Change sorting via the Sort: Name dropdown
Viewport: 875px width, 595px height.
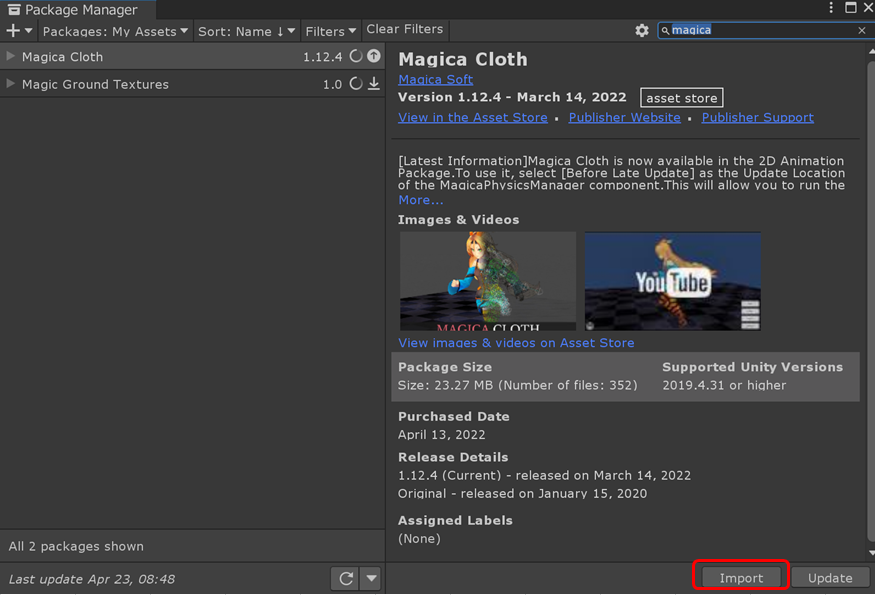pyautogui.click(x=246, y=31)
